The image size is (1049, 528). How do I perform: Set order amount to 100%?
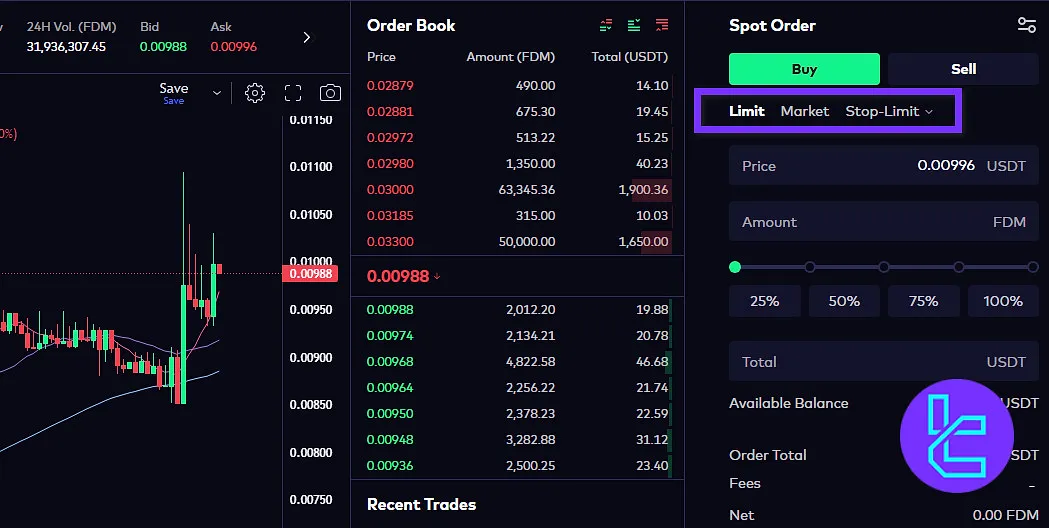[x=1003, y=301]
